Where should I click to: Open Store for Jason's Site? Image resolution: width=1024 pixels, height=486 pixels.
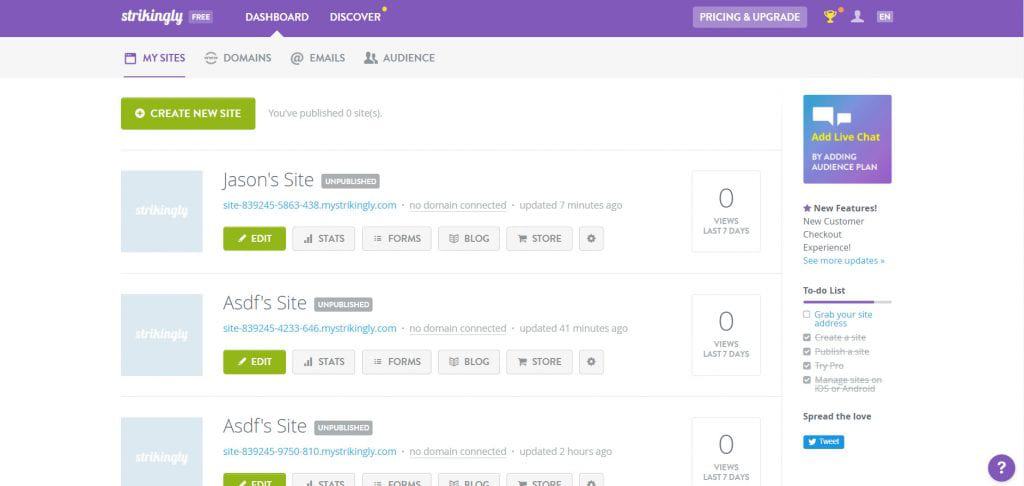[x=539, y=238]
